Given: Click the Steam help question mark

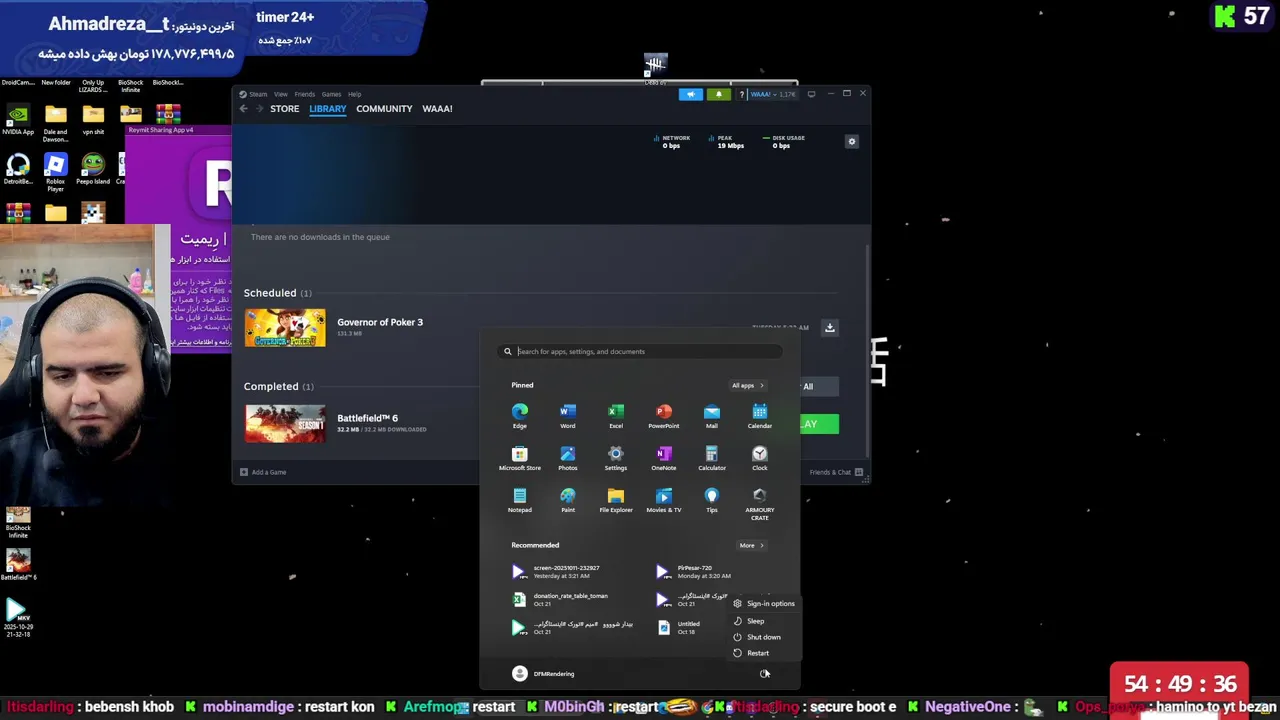Looking at the screenshot, I should point(741,94).
